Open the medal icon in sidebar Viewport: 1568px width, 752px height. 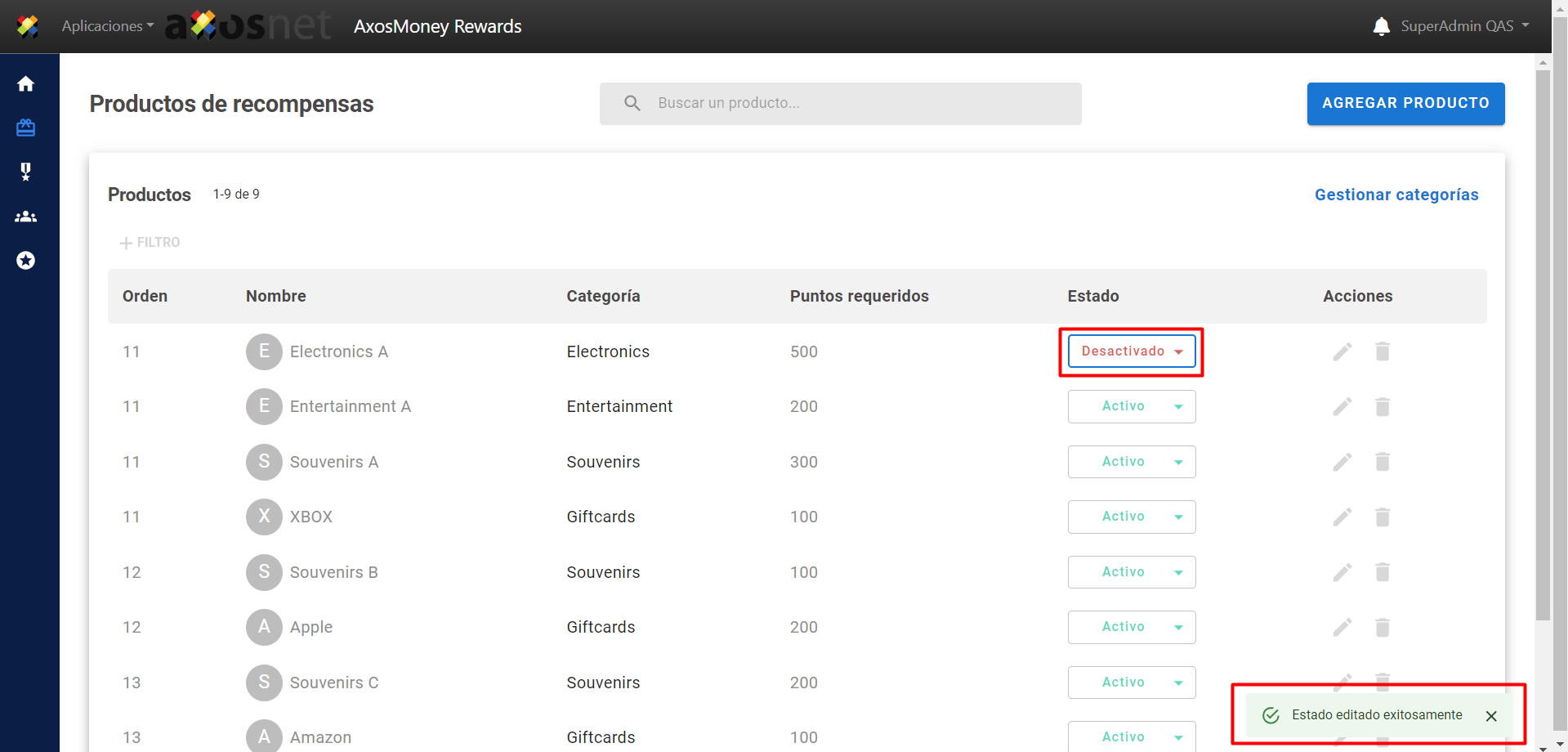tap(26, 172)
